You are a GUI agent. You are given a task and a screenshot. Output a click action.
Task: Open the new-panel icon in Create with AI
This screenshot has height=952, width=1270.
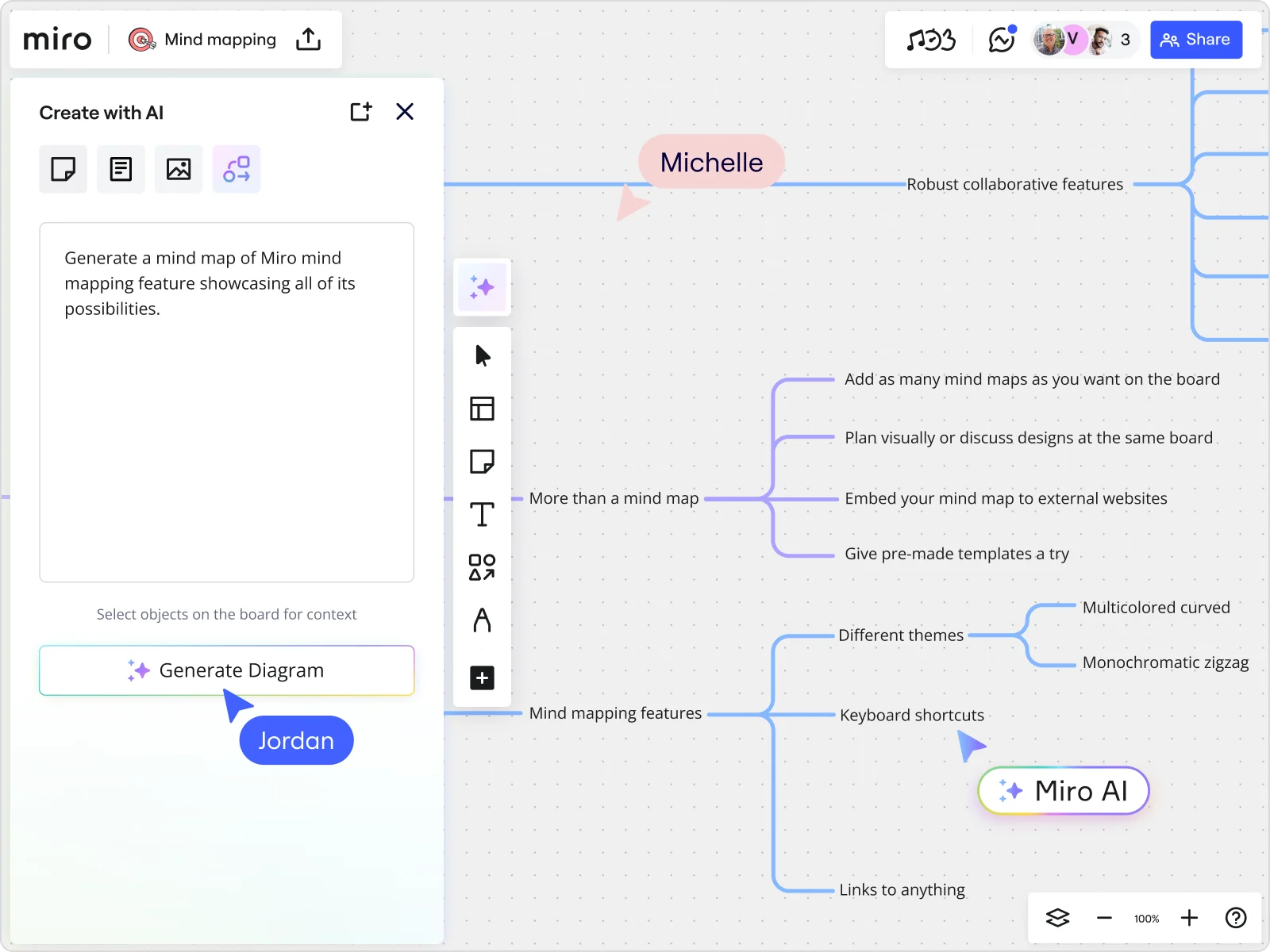click(x=361, y=112)
